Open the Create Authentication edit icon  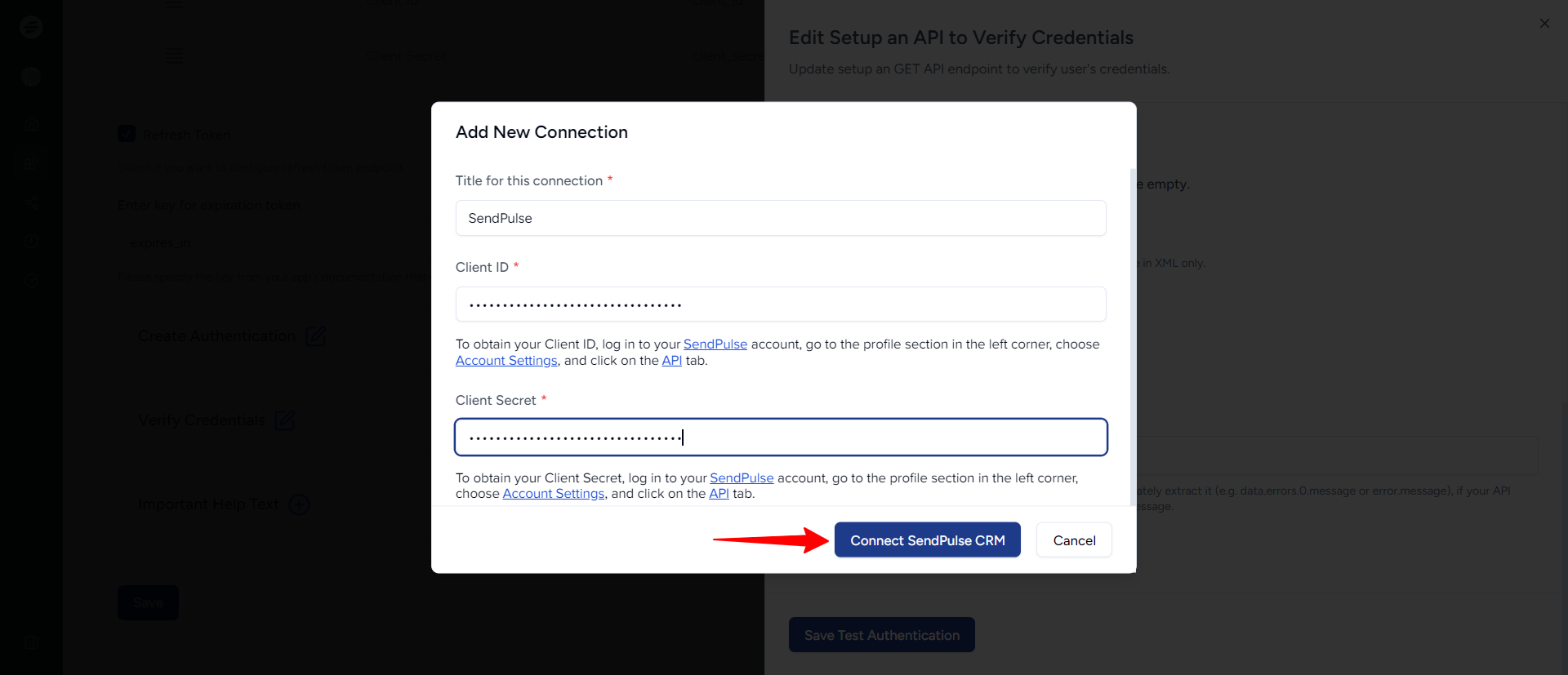(315, 336)
